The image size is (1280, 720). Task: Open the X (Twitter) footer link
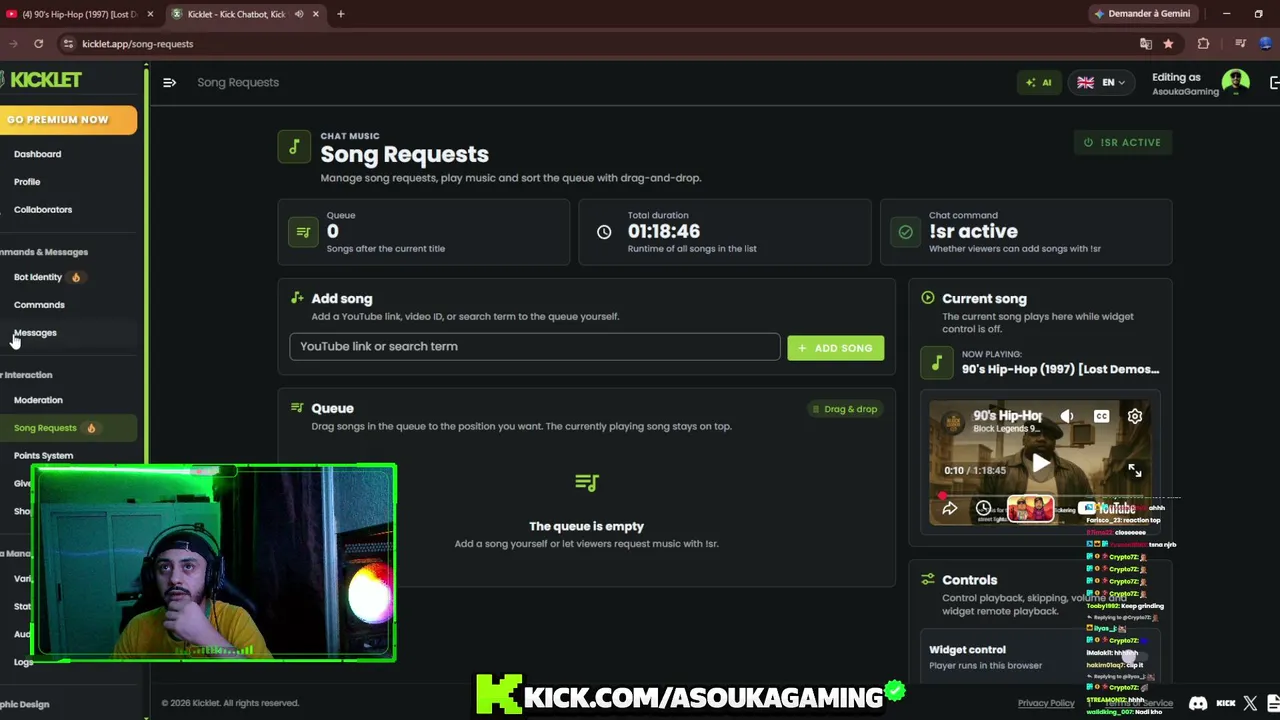click(1250, 704)
